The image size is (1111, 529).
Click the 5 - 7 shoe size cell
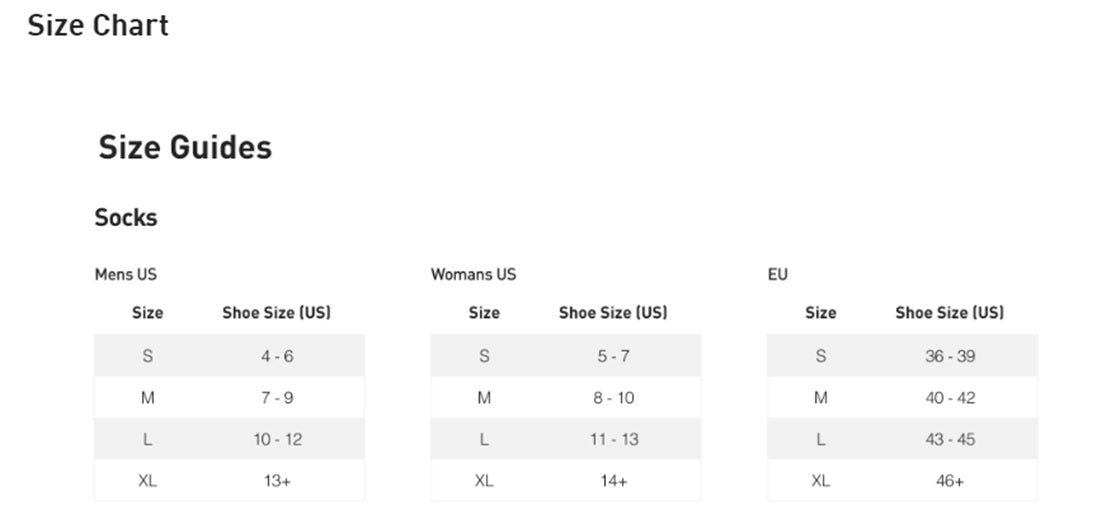[613, 356]
